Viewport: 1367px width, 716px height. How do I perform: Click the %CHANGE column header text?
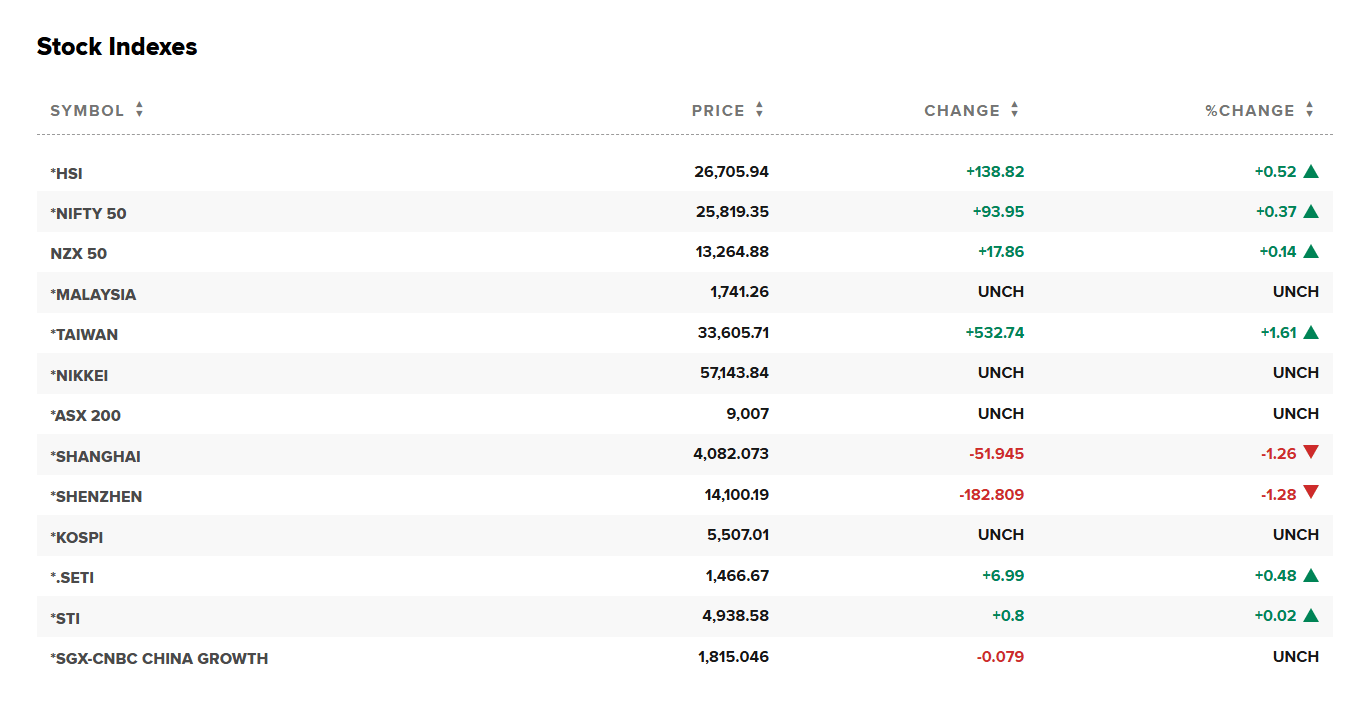(x=1250, y=110)
